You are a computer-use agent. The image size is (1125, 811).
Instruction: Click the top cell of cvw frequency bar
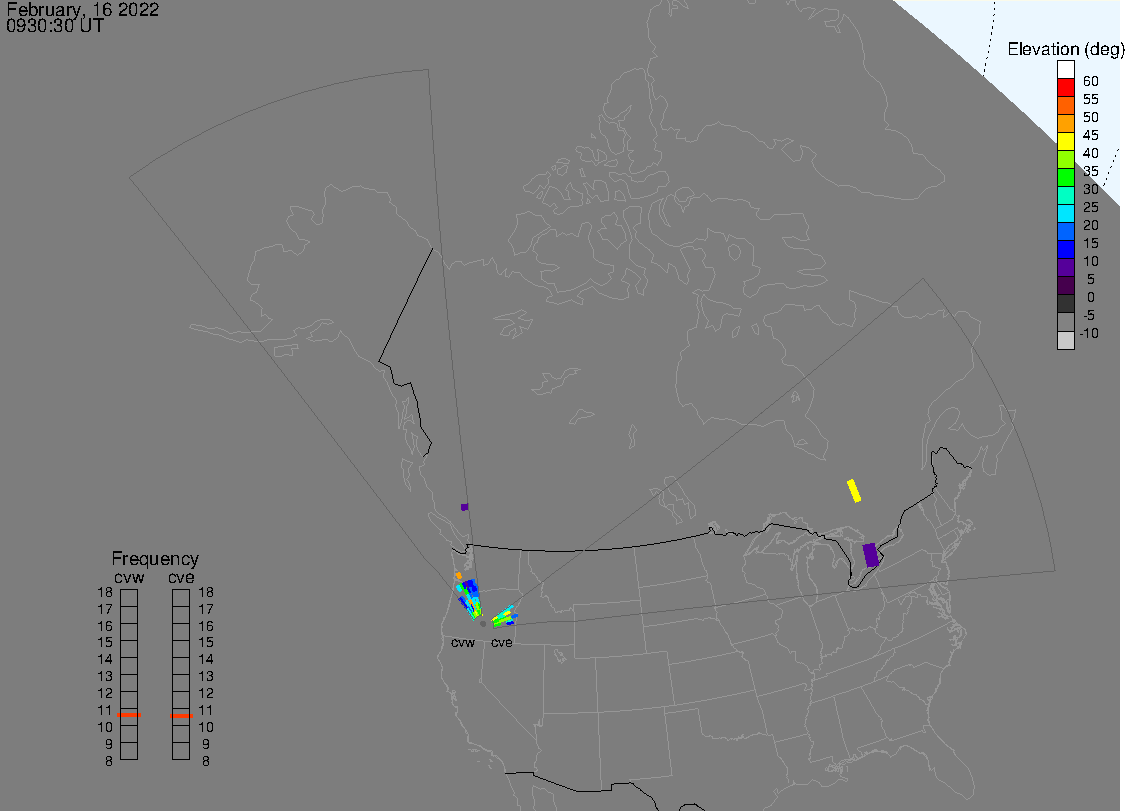129,598
